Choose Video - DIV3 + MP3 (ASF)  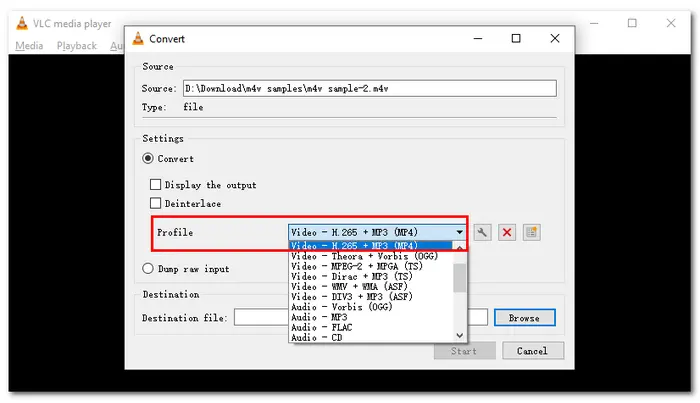tap(371, 297)
